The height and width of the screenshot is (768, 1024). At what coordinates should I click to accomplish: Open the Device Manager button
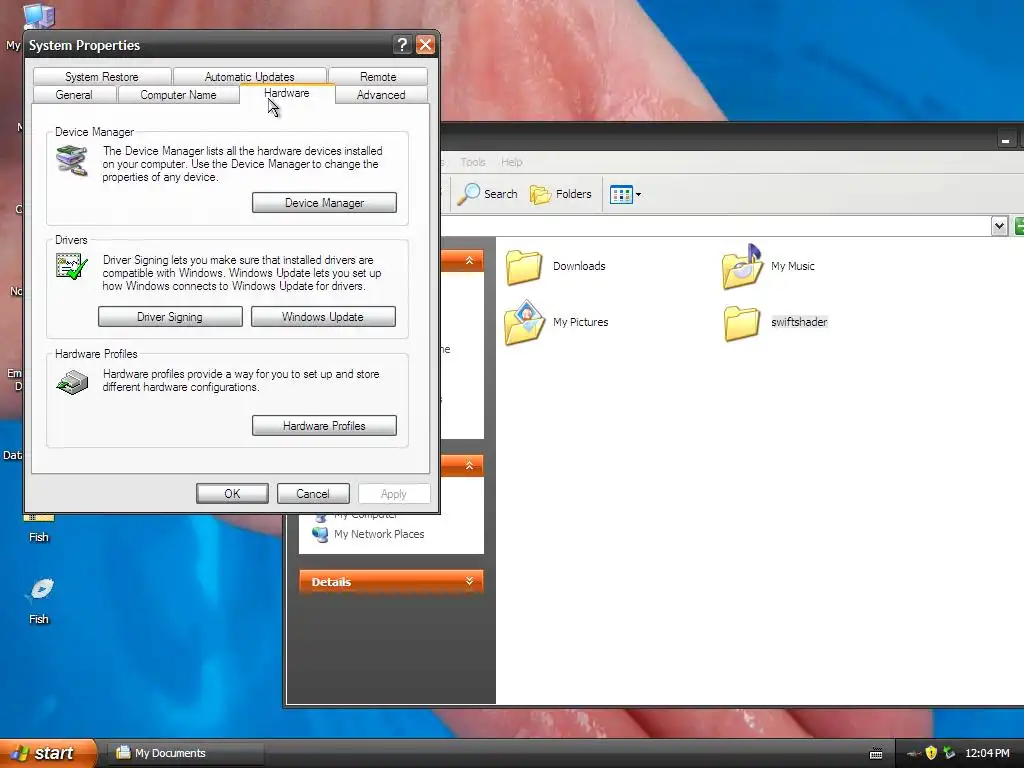[x=324, y=202]
